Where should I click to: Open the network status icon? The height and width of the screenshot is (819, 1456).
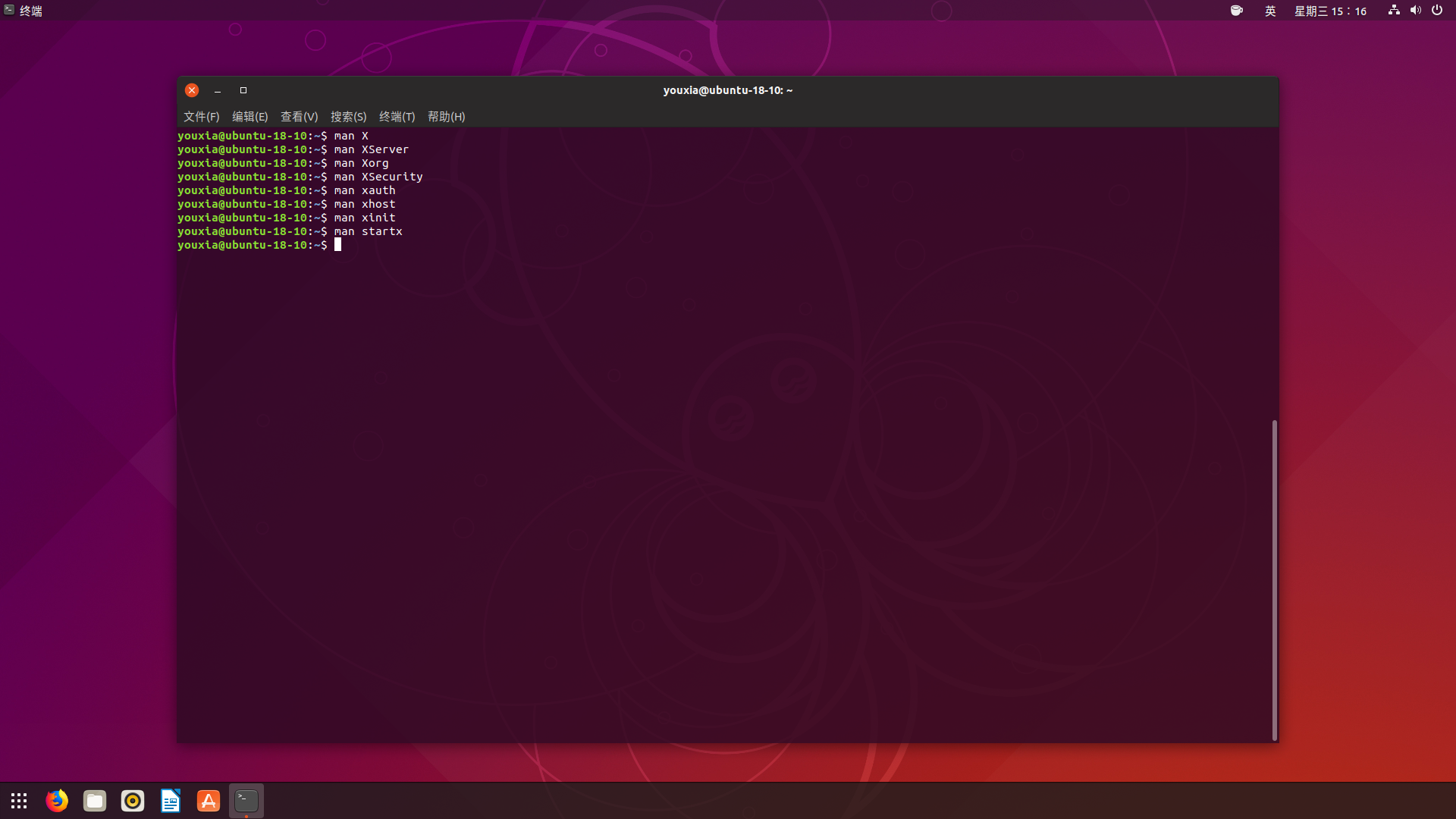click(1394, 10)
